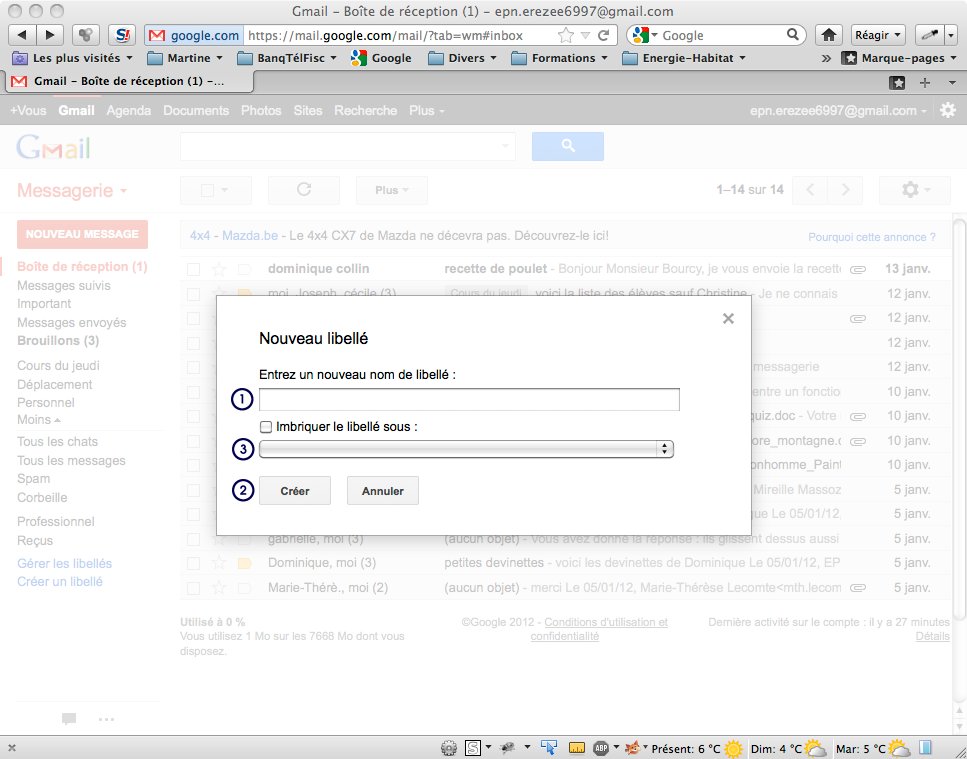Click the gear icon in the Google top bar
Screen dimensions: 967x759
(948, 110)
